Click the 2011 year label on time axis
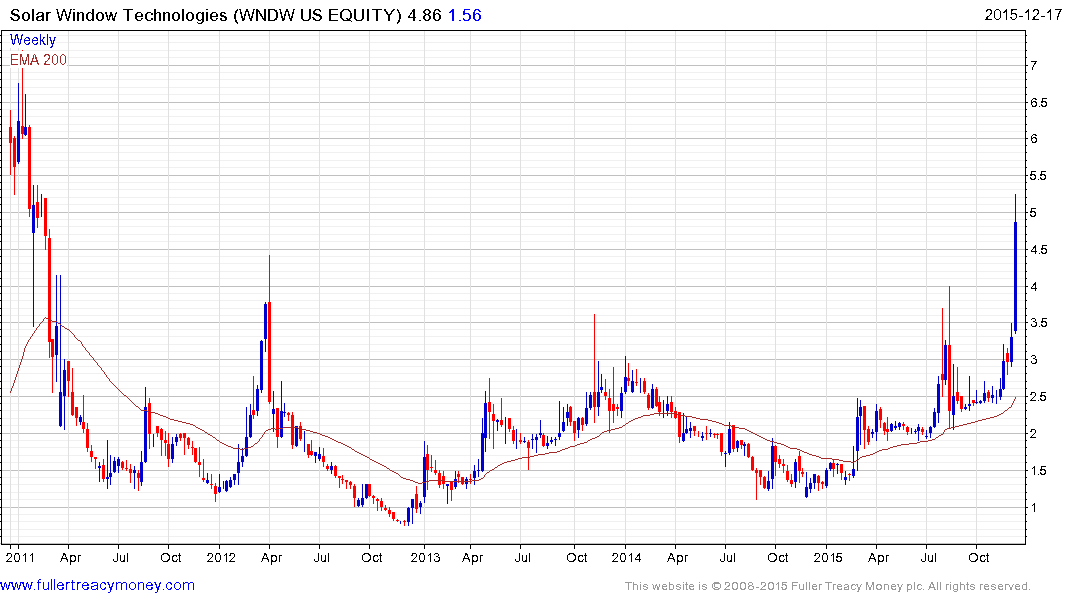The height and width of the screenshot is (600, 1075). 20,557
